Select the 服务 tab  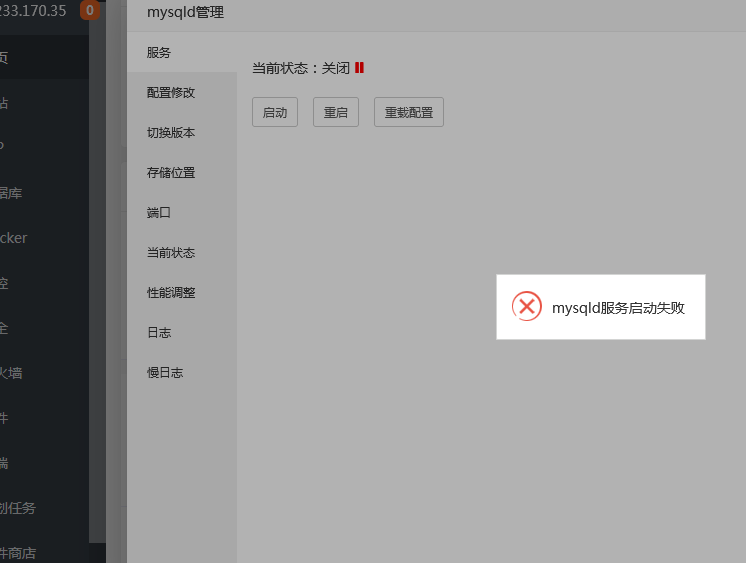[159, 52]
